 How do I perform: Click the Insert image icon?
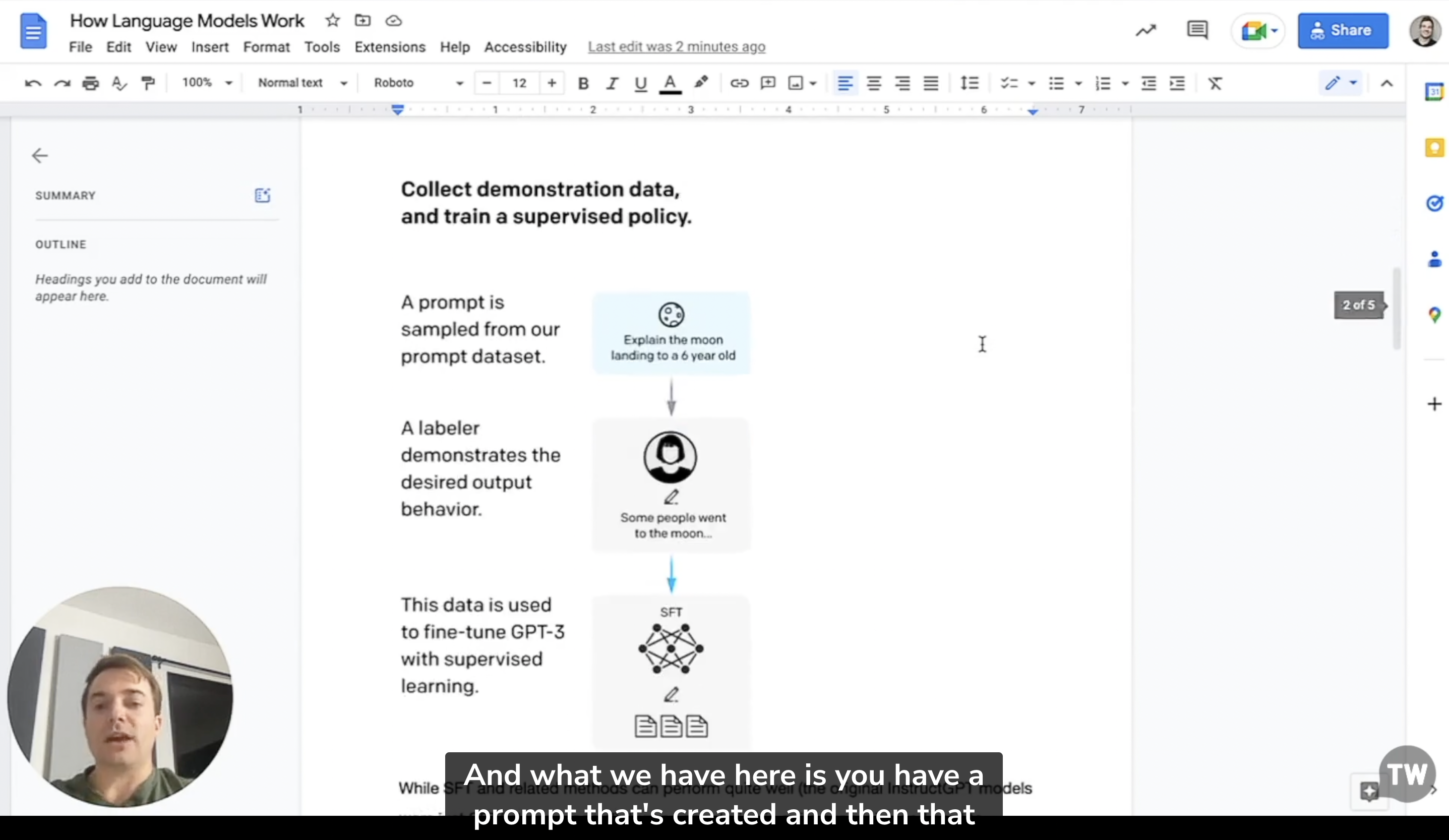point(796,83)
